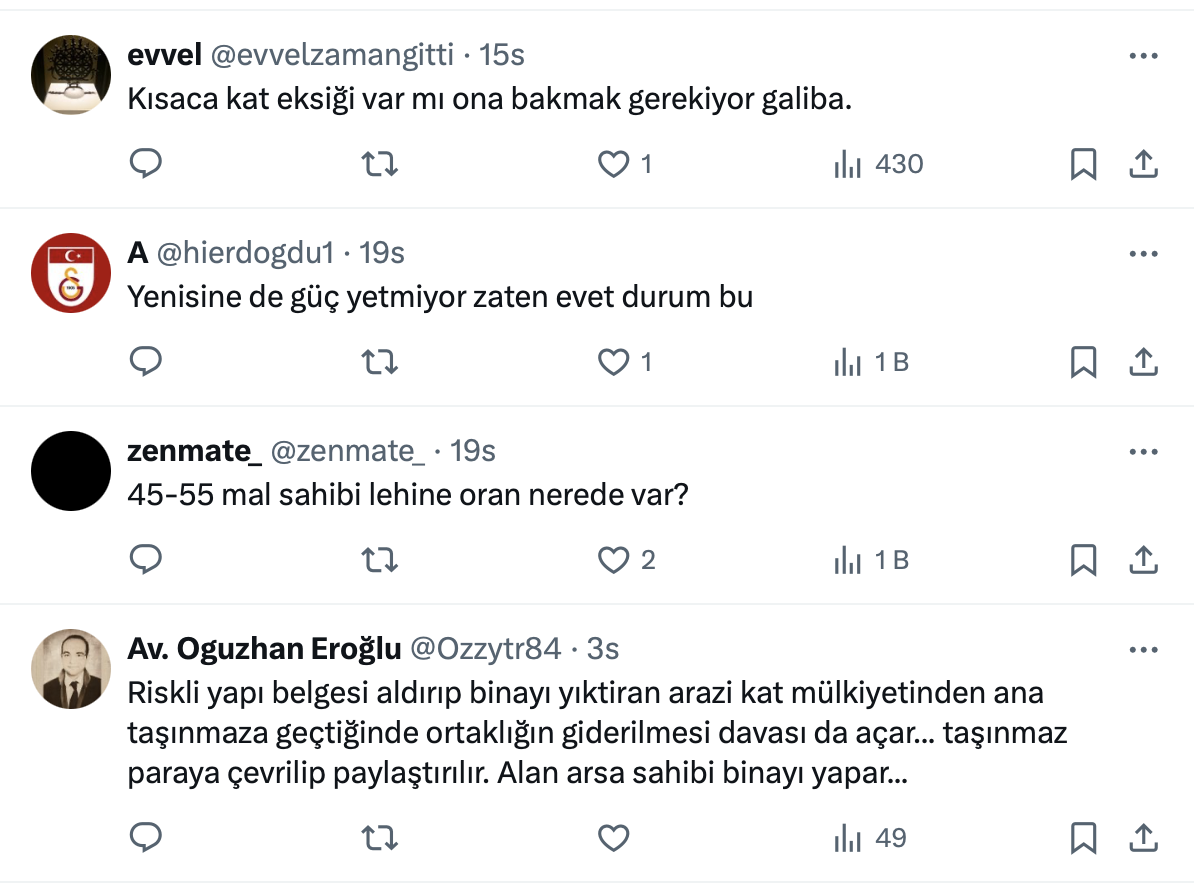Bookmark the Riskli yapı belgesi tweet
This screenshot has height=888, width=1194.
tap(1083, 837)
